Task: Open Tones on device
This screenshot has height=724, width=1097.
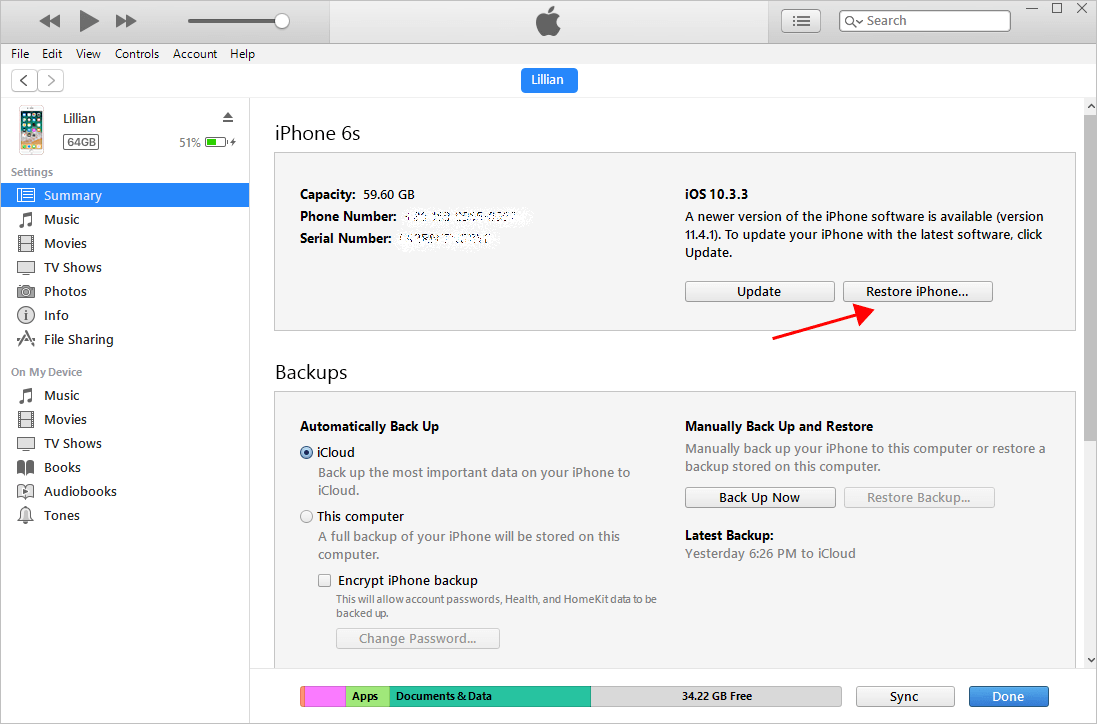Action: 125,516
